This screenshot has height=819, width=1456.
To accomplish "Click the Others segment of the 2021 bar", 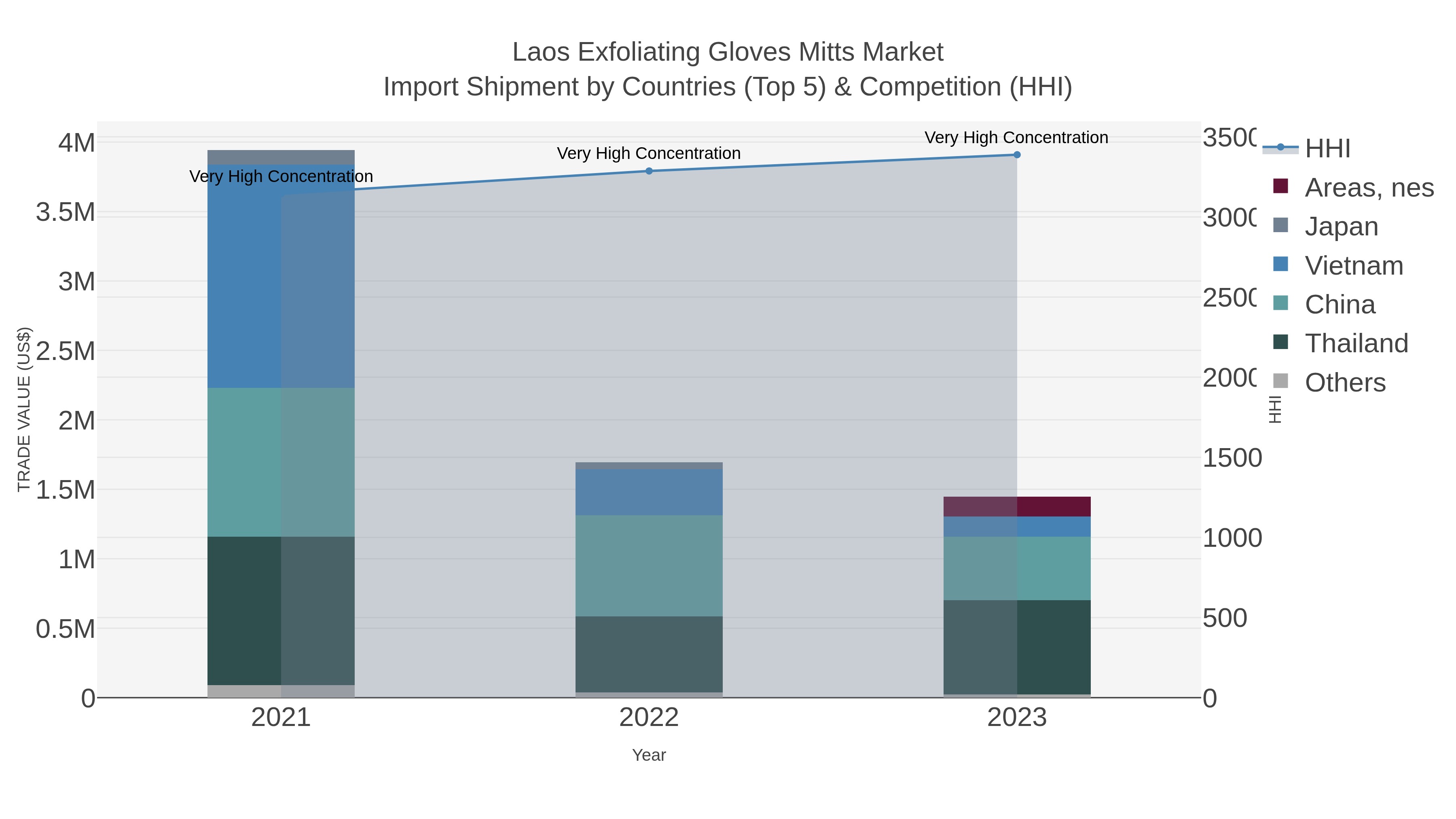I will (281, 691).
